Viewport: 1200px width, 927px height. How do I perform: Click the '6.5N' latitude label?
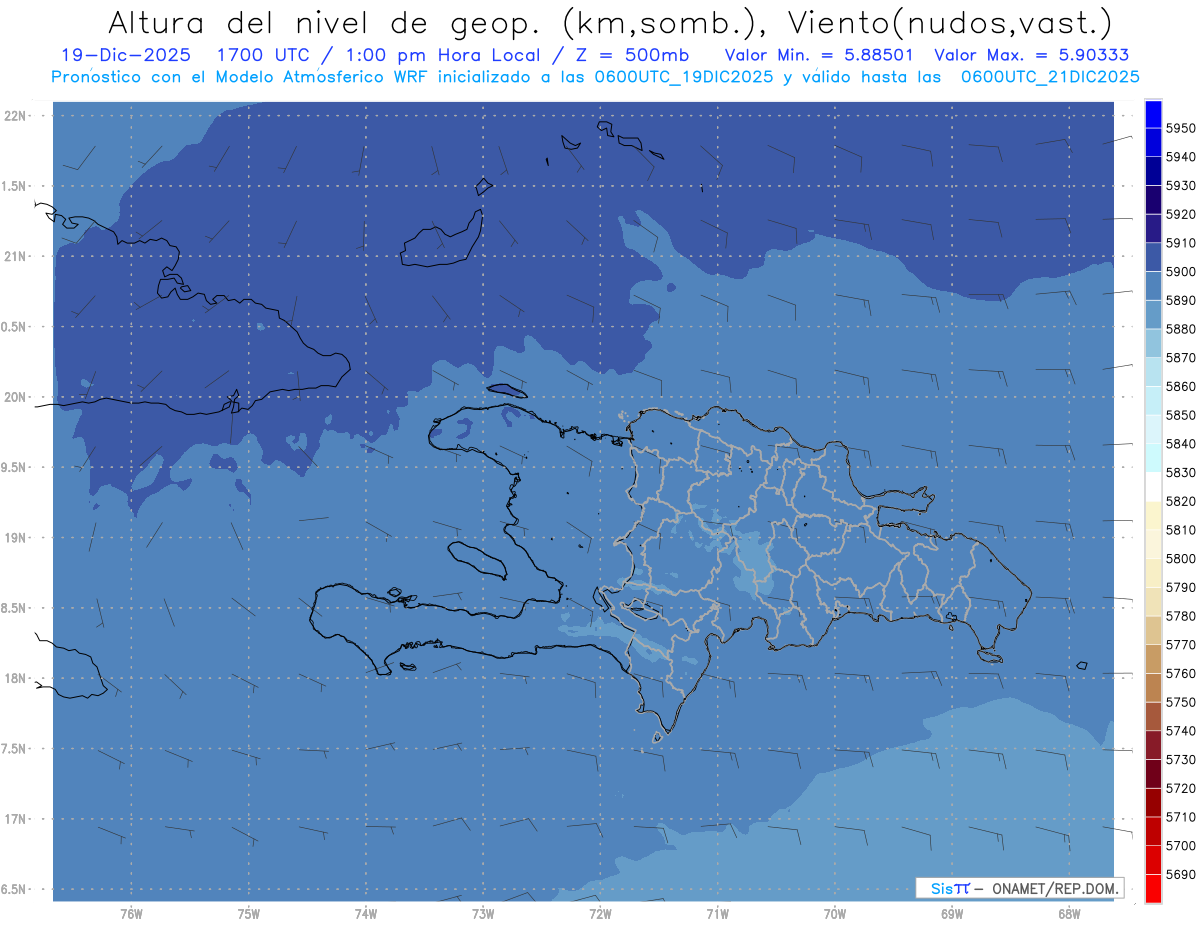coord(15,890)
